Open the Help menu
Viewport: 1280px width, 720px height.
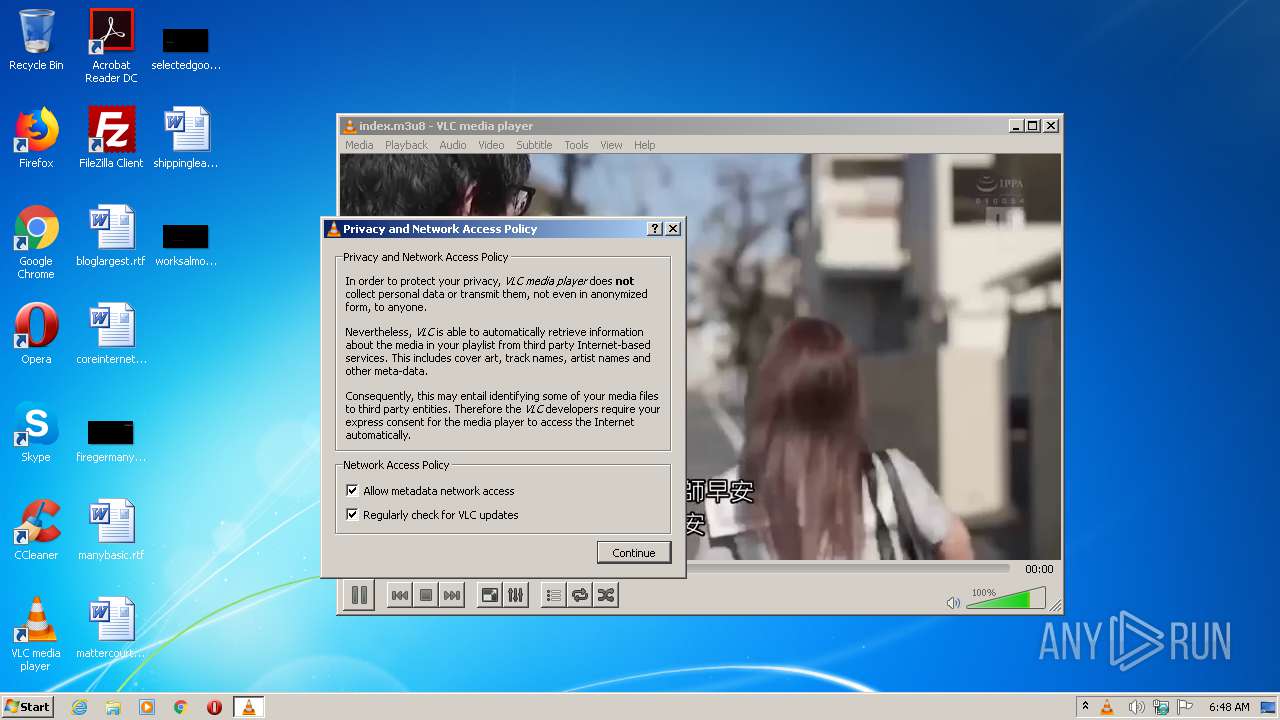point(645,145)
